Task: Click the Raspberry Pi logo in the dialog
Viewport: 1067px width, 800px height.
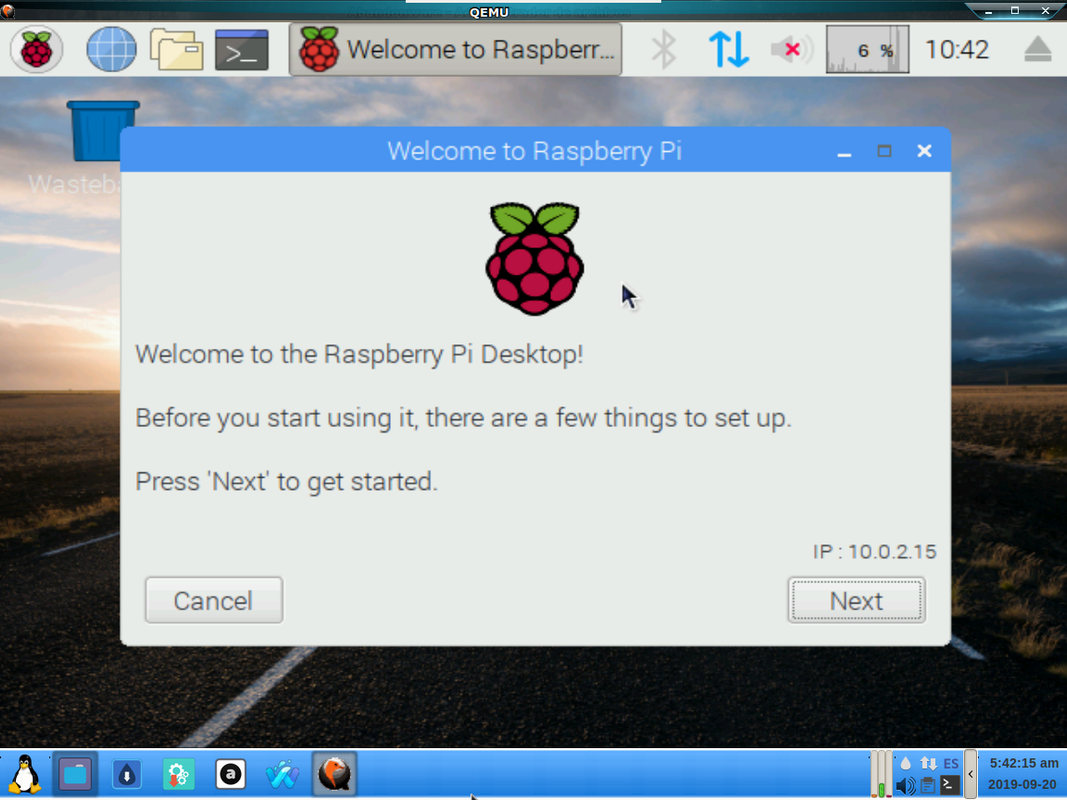Action: (535, 259)
